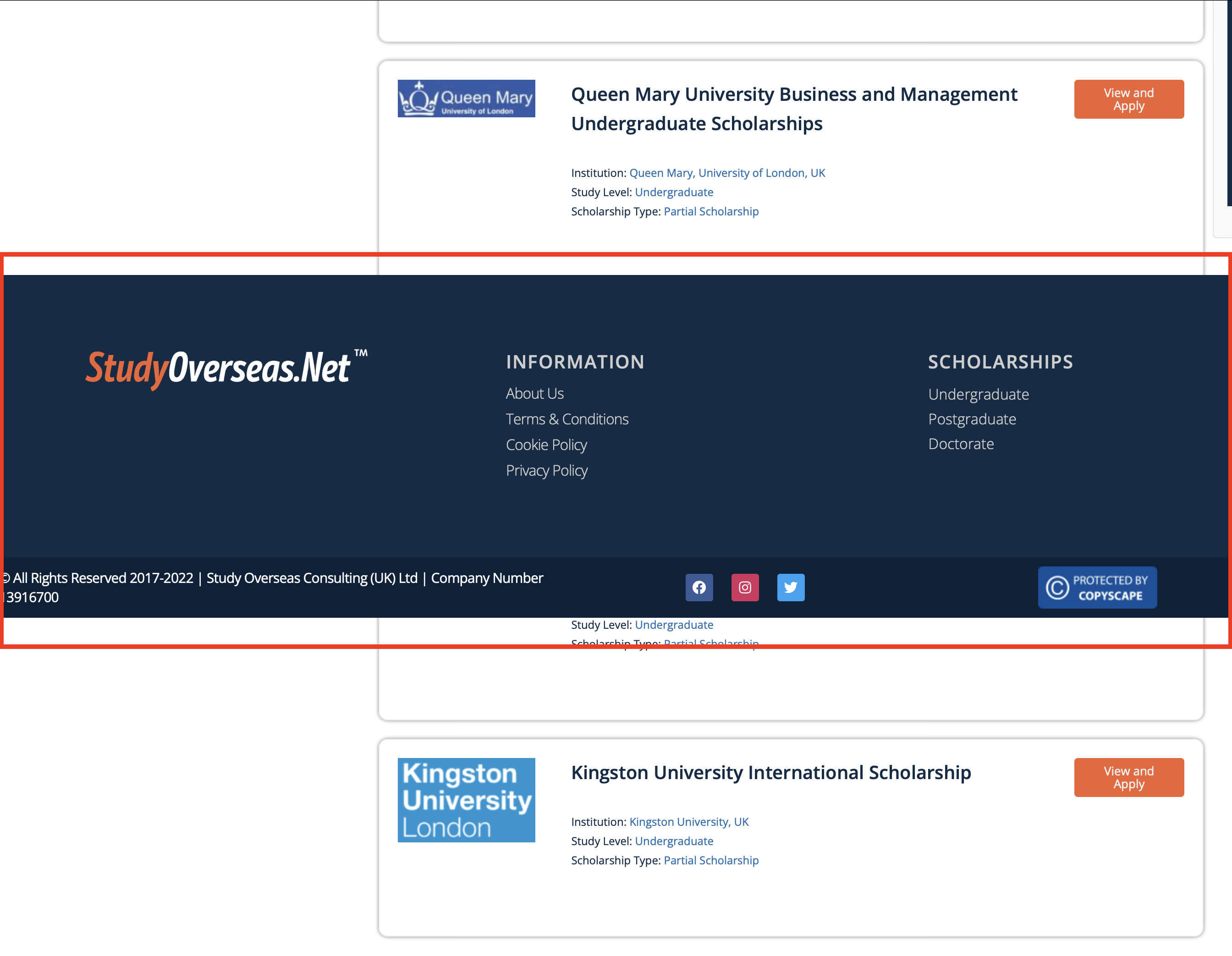Select Undergraduate study level in Kingston card
The width and height of the screenshot is (1232, 956).
point(674,841)
